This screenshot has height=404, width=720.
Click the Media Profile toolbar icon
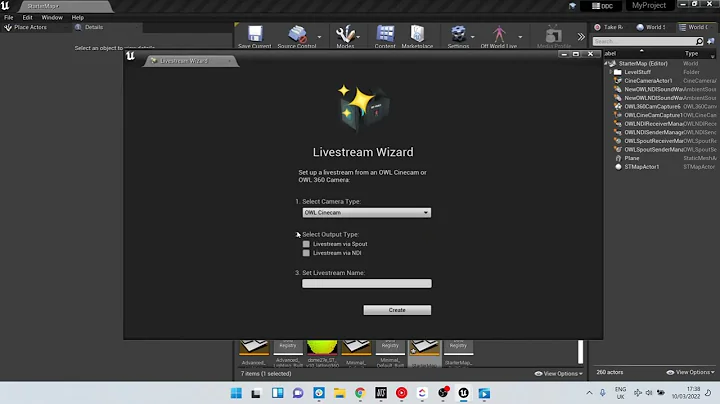554,36
